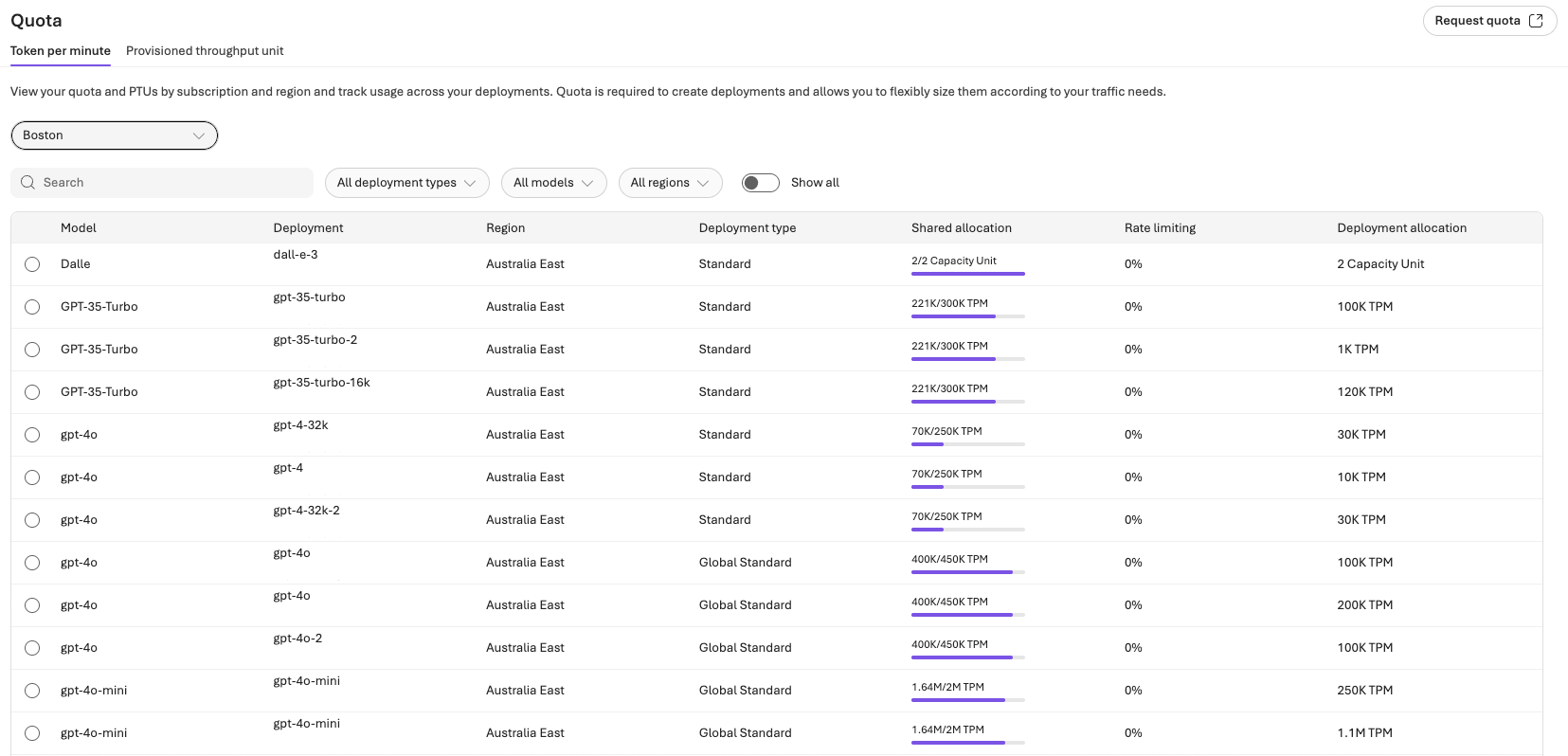Select the Token per minute tab
Screen dimensions: 1568x756
pos(61,51)
